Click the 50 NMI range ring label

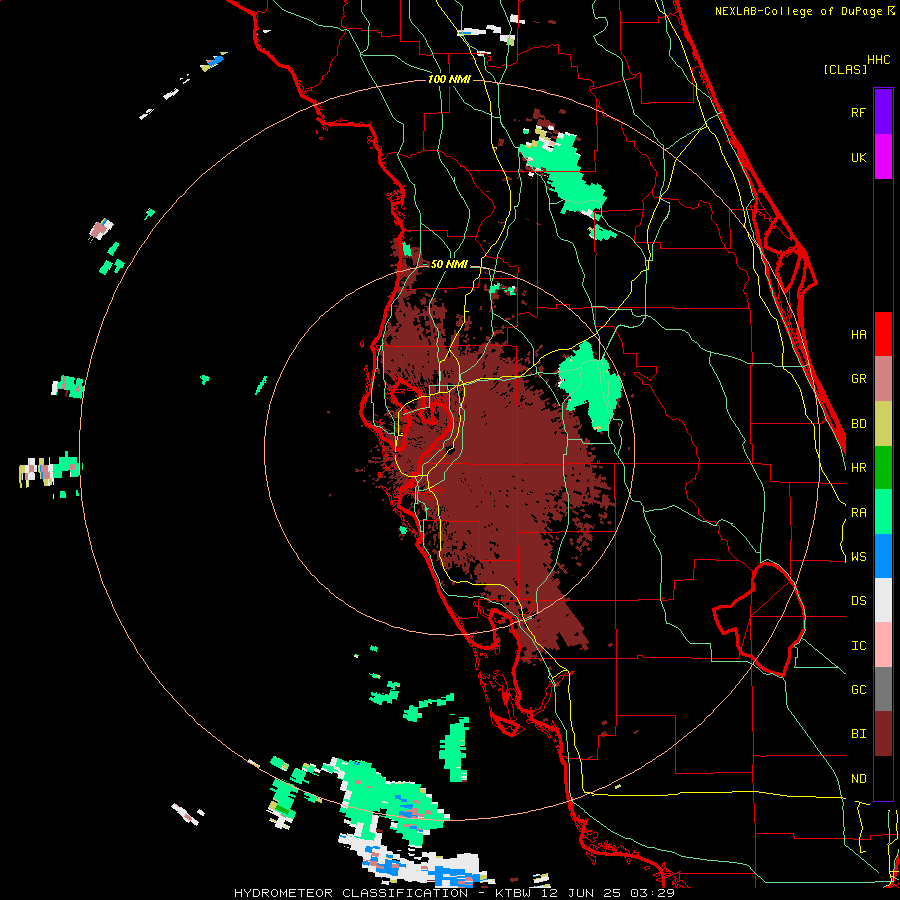(x=449, y=265)
